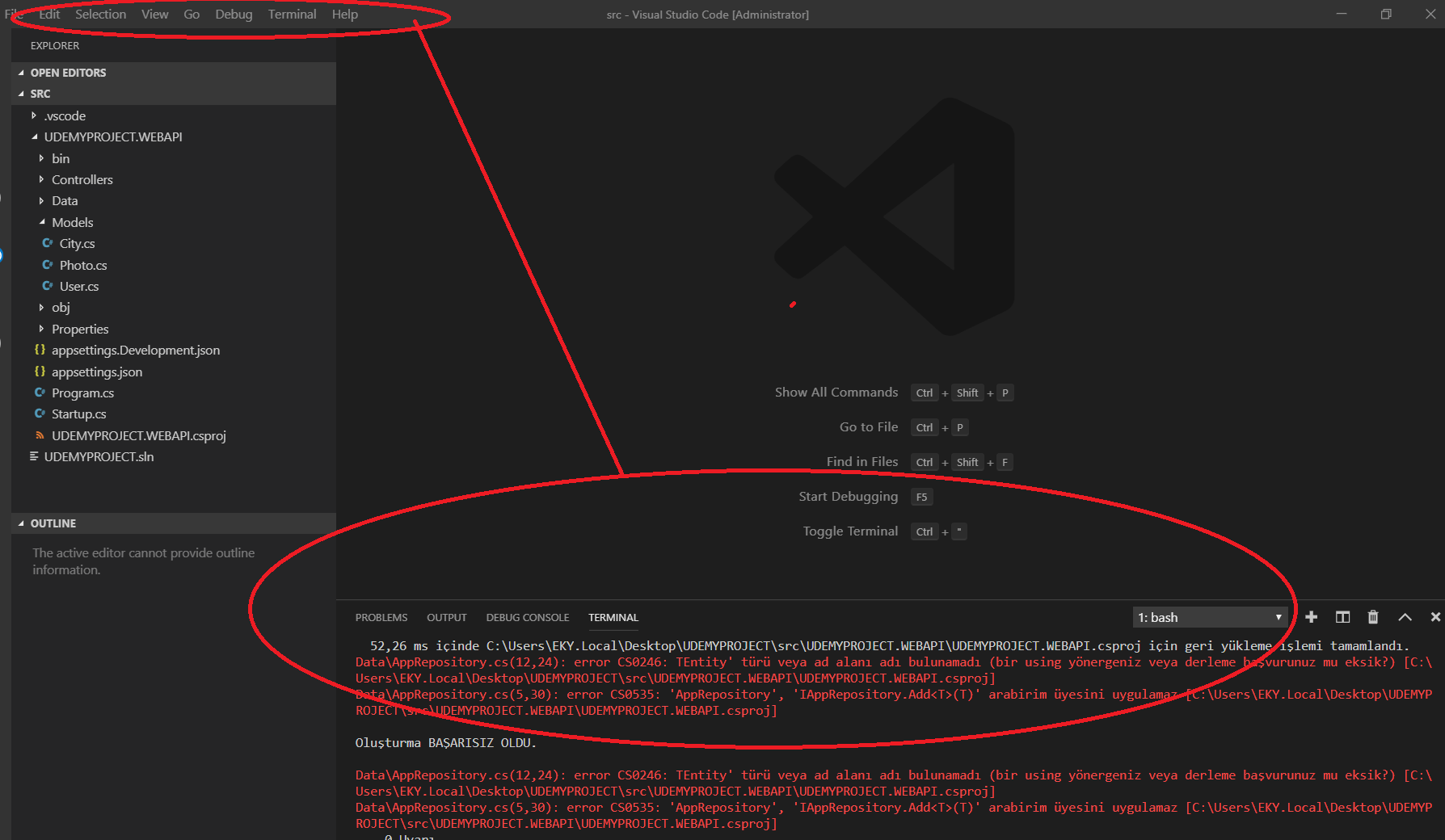This screenshot has width=1445, height=840.
Task: Split the terminal panel
Action: [1342, 617]
